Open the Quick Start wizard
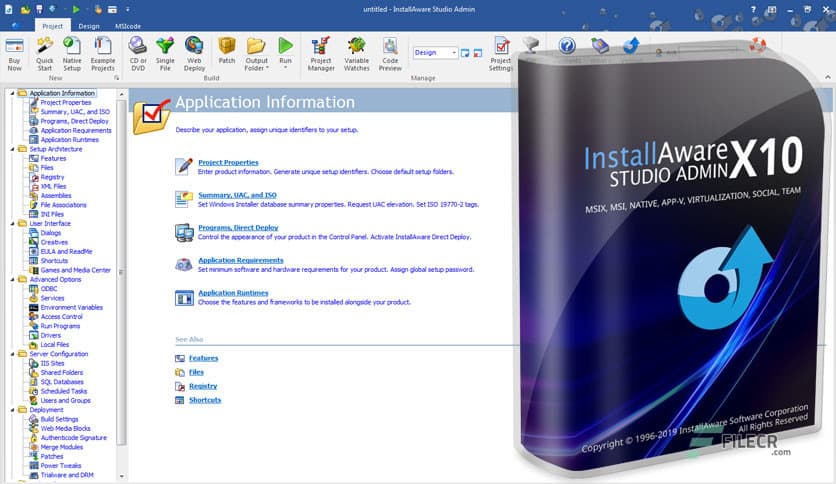 tap(45, 54)
